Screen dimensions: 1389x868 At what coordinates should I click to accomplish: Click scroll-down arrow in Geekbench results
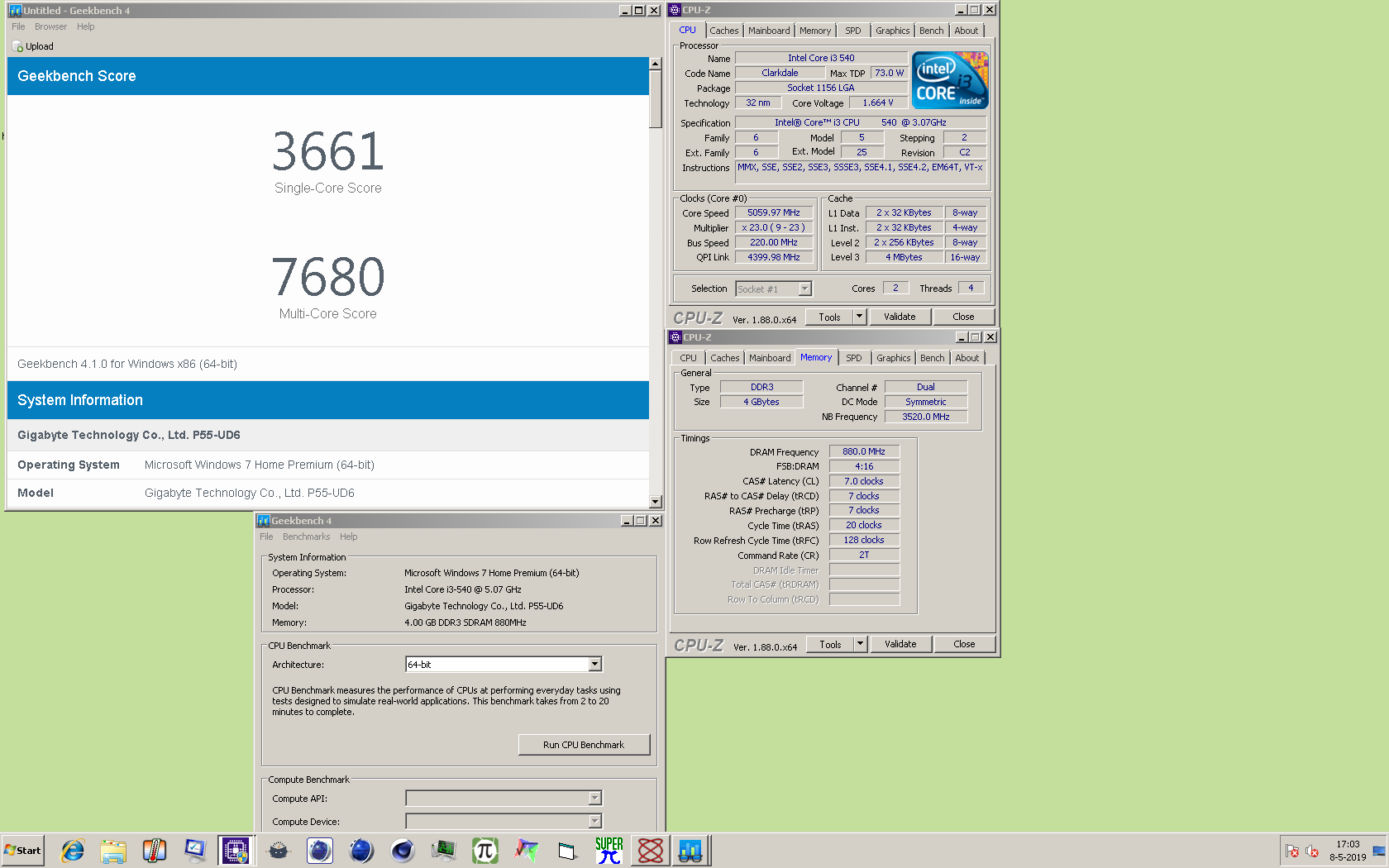(656, 502)
